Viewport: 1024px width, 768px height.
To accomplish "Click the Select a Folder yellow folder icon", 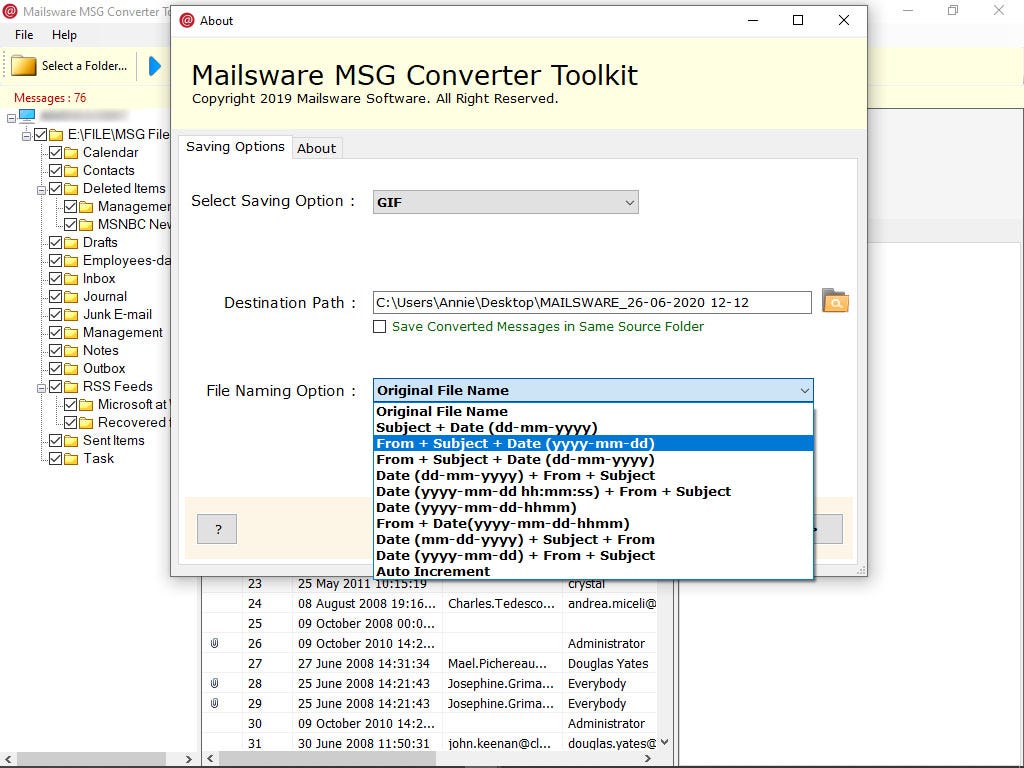I will point(24,66).
